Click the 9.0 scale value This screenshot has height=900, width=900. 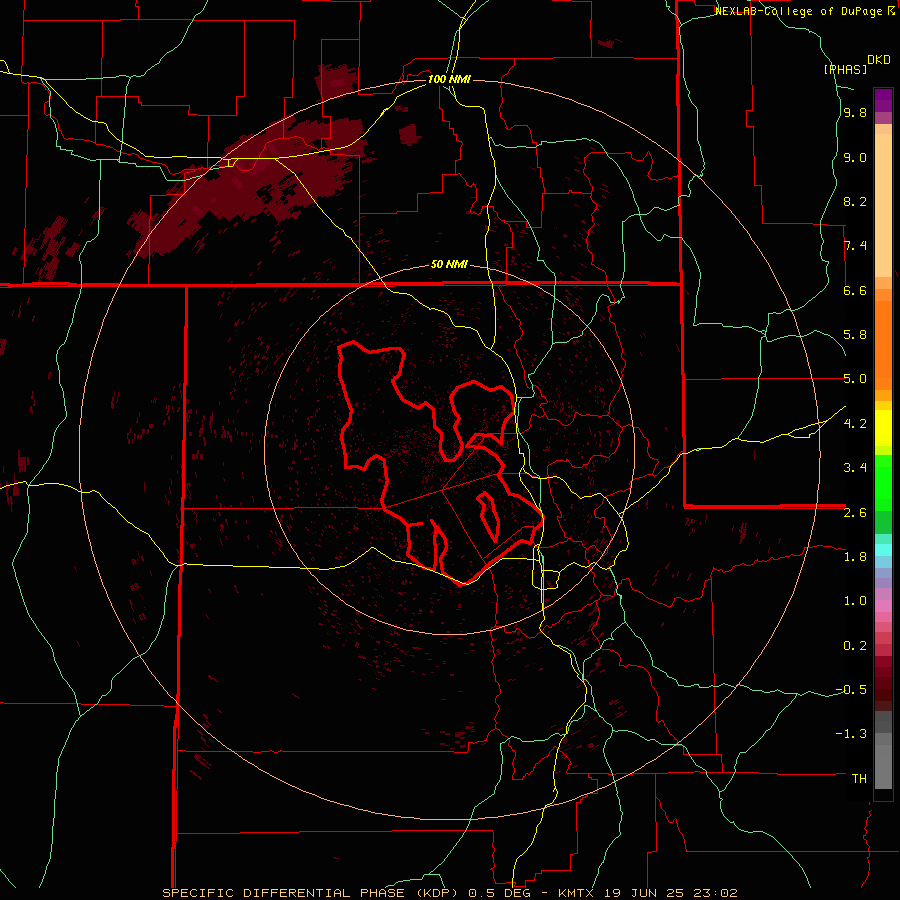[855, 157]
